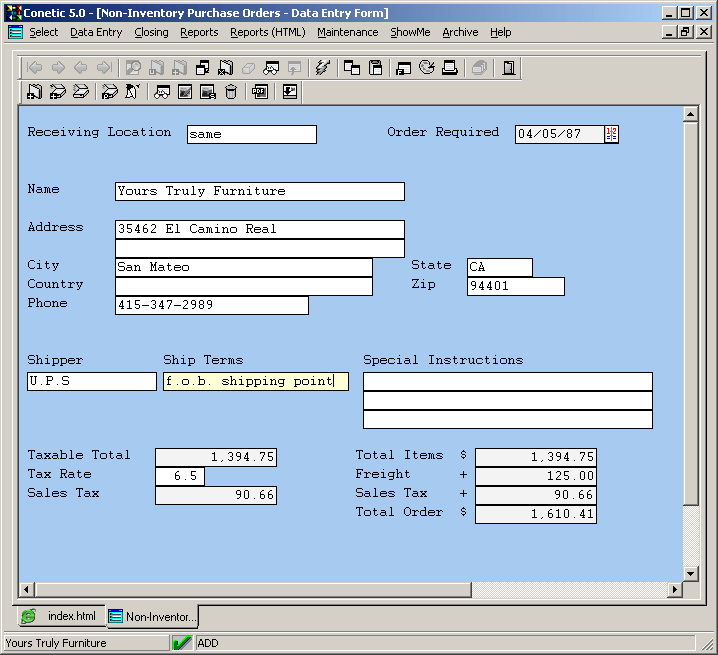Image resolution: width=718 pixels, height=655 pixels.
Task: Open the Data Entry menu
Action: [96, 32]
